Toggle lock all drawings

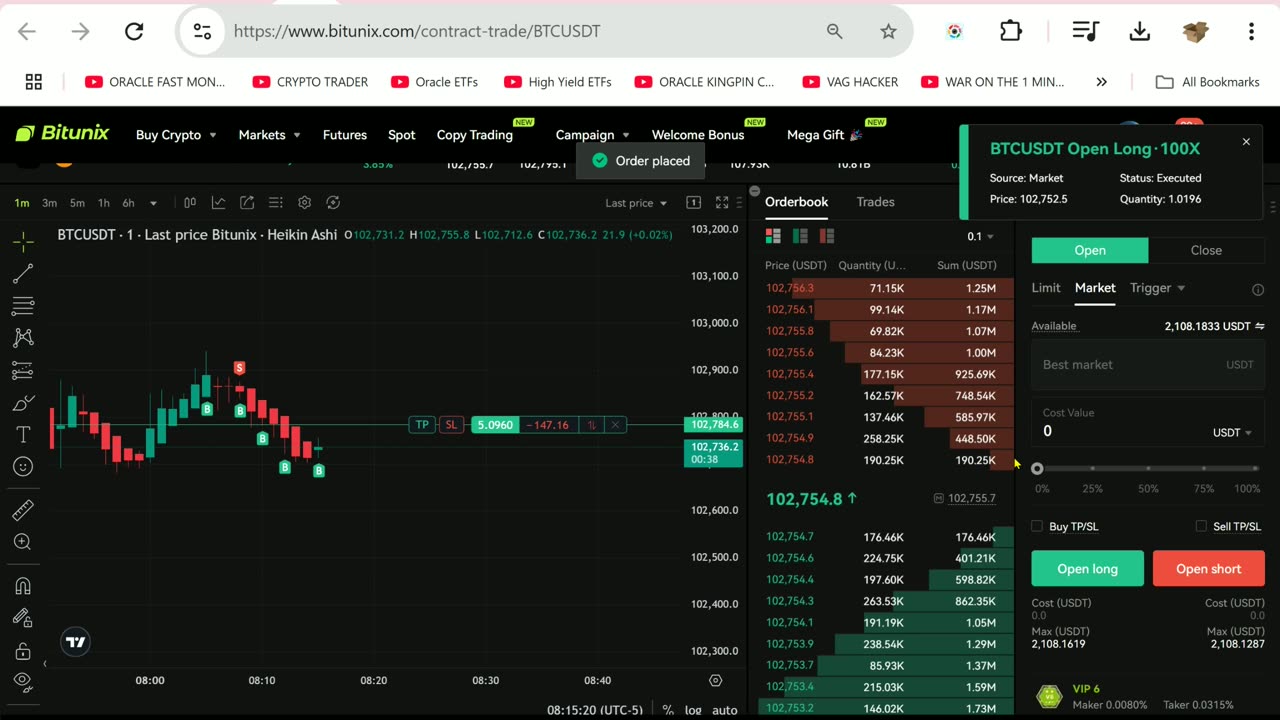point(23,651)
